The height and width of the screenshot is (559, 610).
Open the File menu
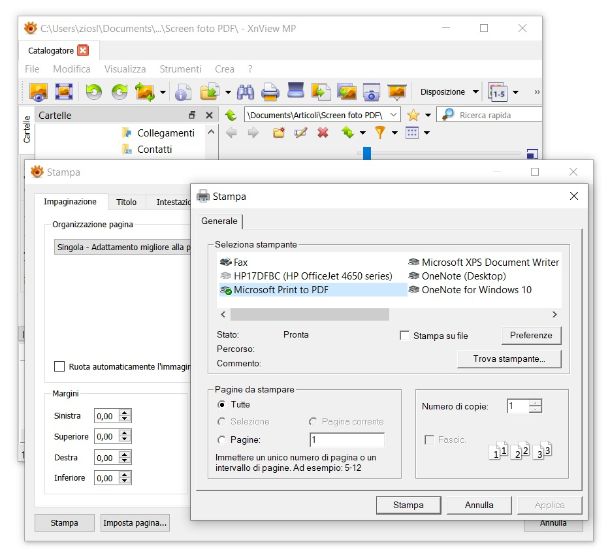[32, 69]
